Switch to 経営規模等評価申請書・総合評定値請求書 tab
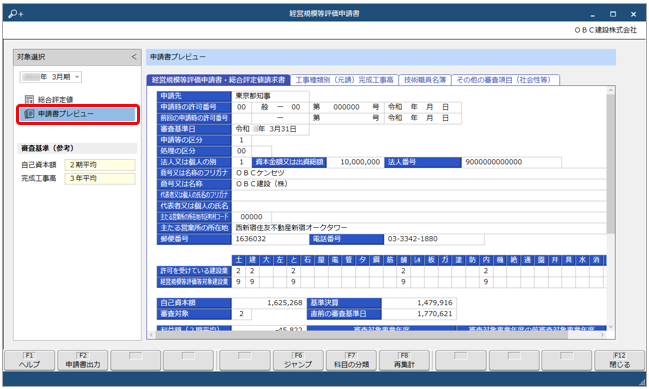This screenshot has height=389, width=649. (219, 80)
